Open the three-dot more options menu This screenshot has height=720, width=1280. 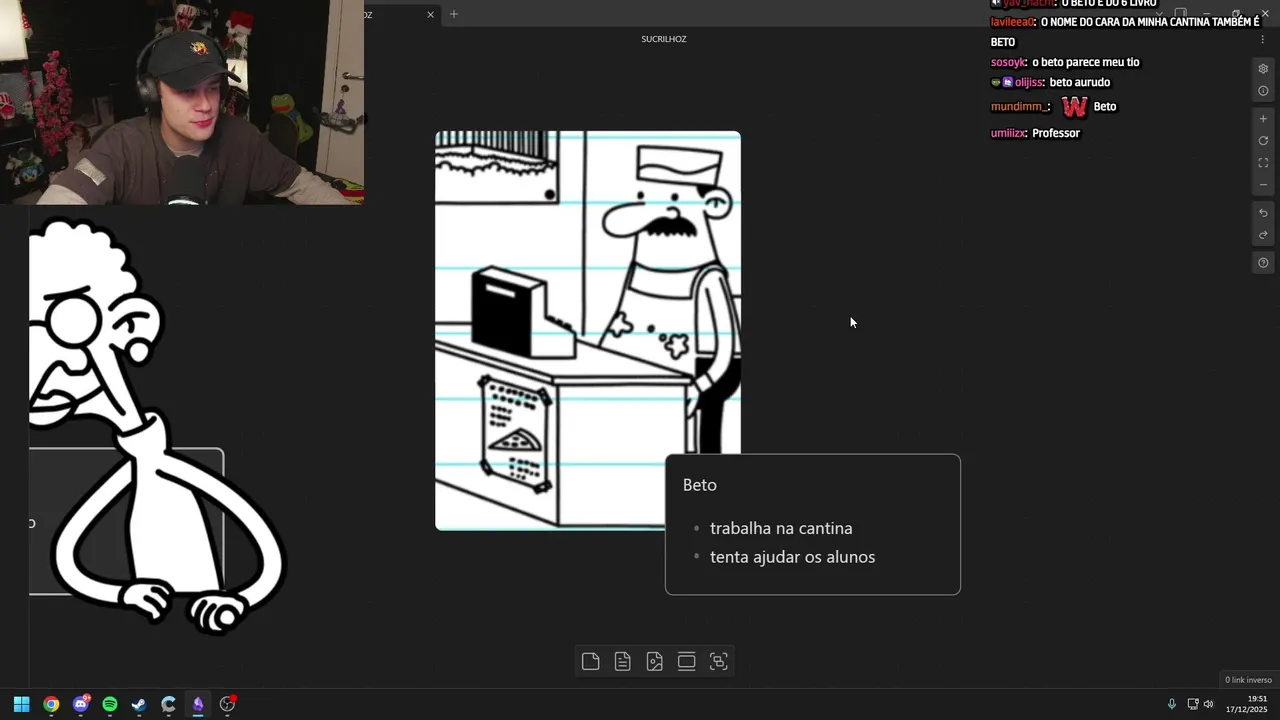point(1263,39)
